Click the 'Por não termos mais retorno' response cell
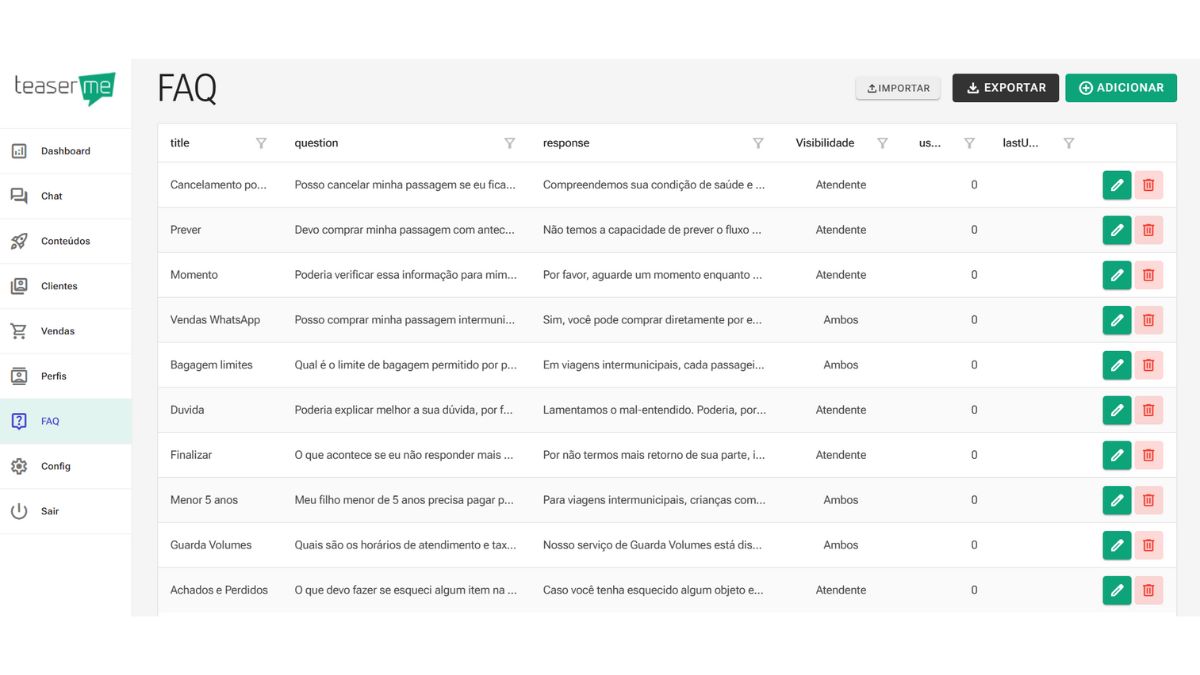This screenshot has width=1200, height=675. [x=654, y=455]
